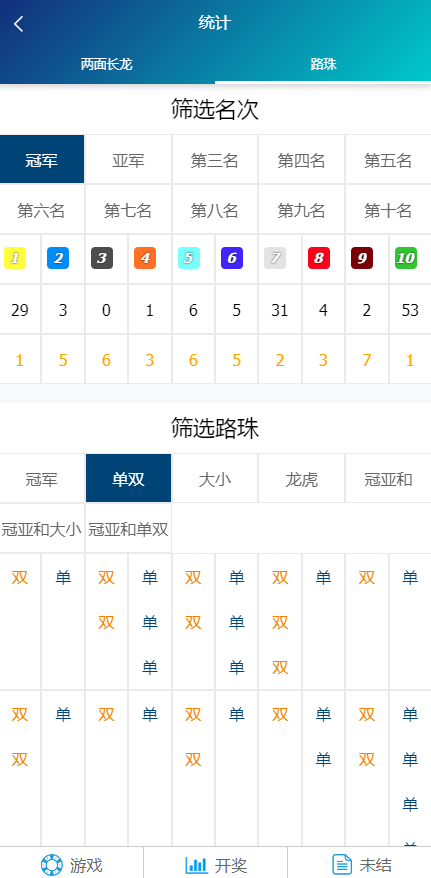Switch to the 两面长龙 tab

(106, 64)
